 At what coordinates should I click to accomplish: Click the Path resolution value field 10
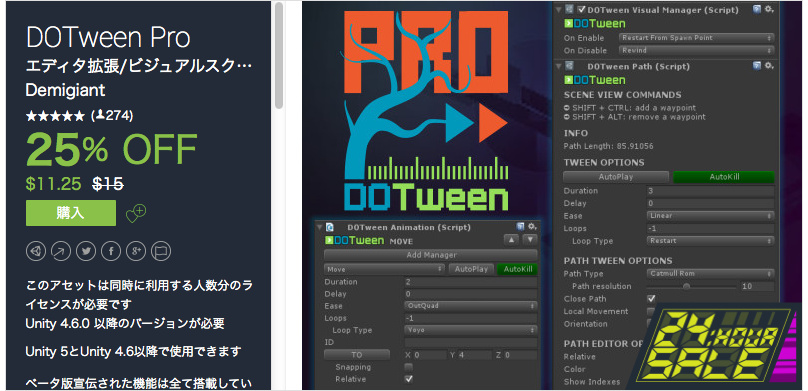click(758, 286)
